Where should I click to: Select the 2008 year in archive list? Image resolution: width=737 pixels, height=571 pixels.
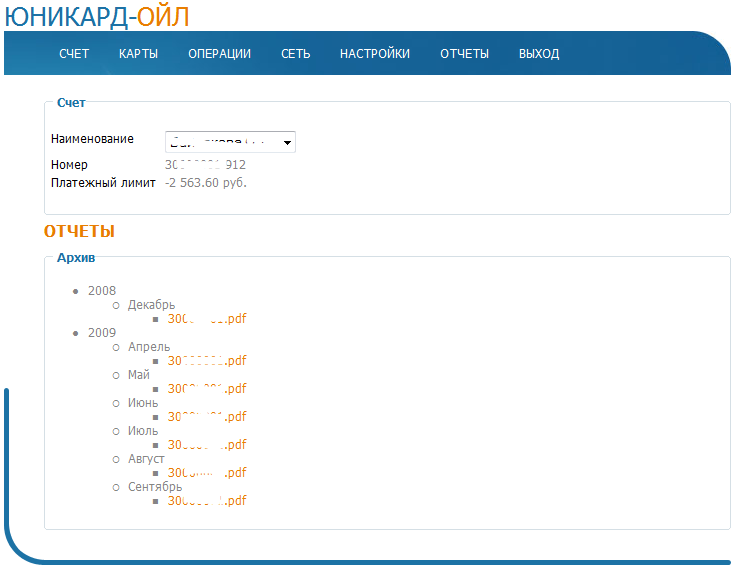(102, 291)
